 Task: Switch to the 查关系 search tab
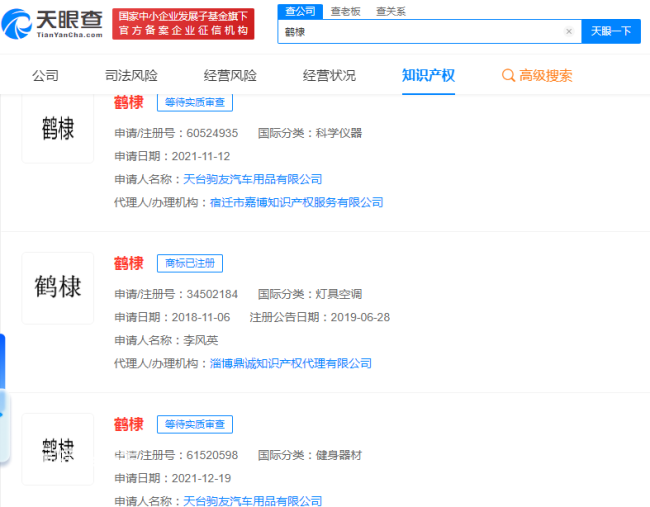point(390,12)
